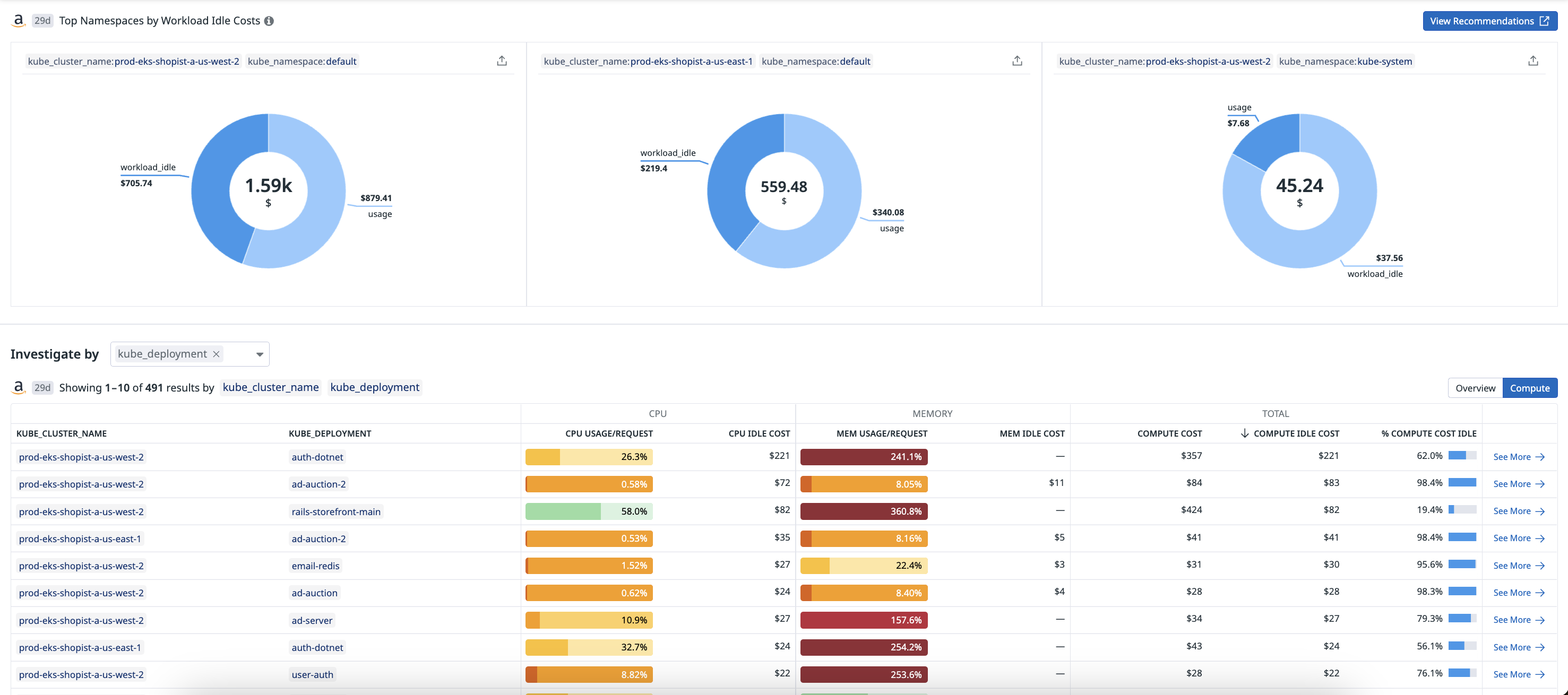Click the usage $340.08 label
The height and width of the screenshot is (695, 1568).
point(888,220)
